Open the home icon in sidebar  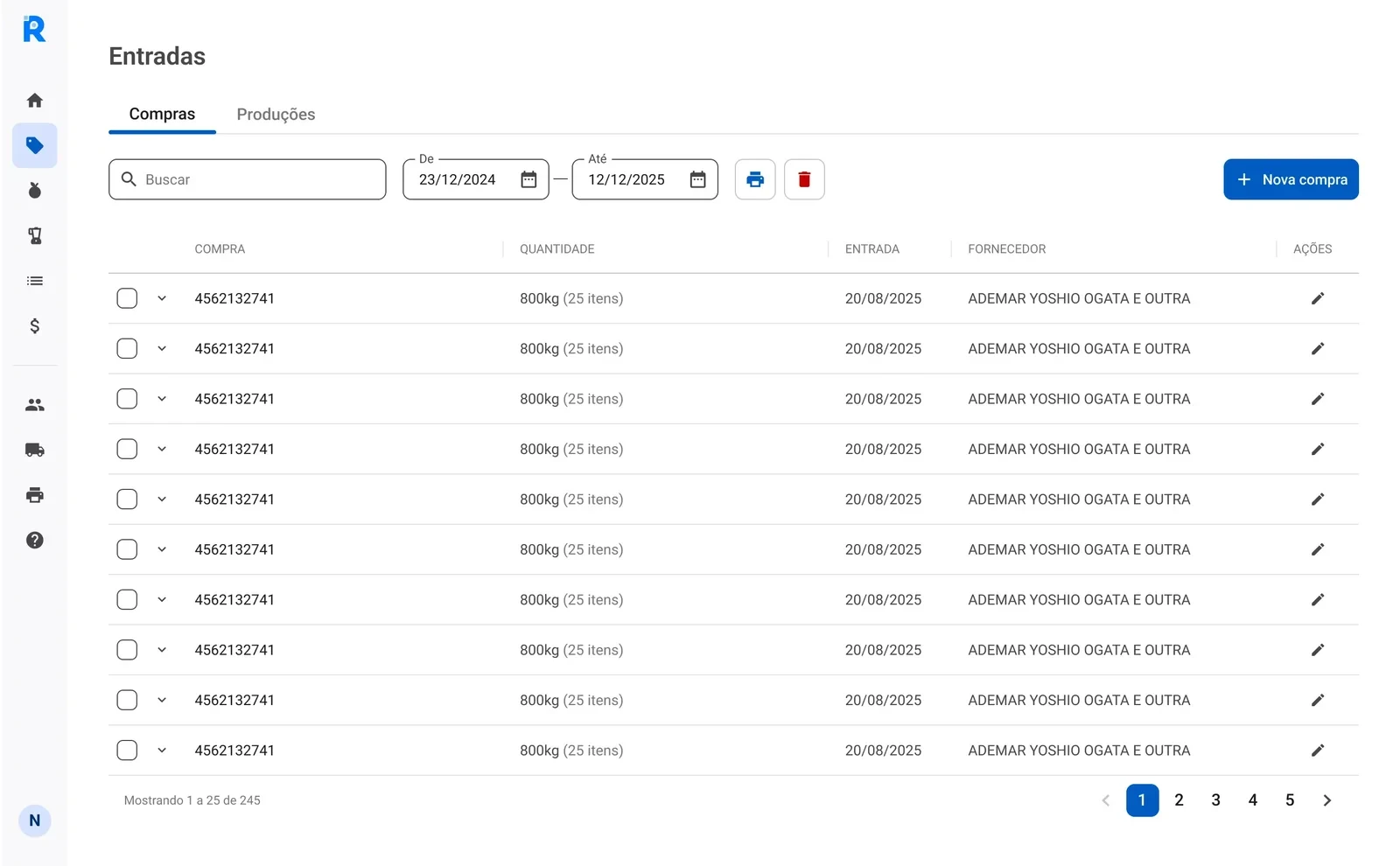point(35,101)
